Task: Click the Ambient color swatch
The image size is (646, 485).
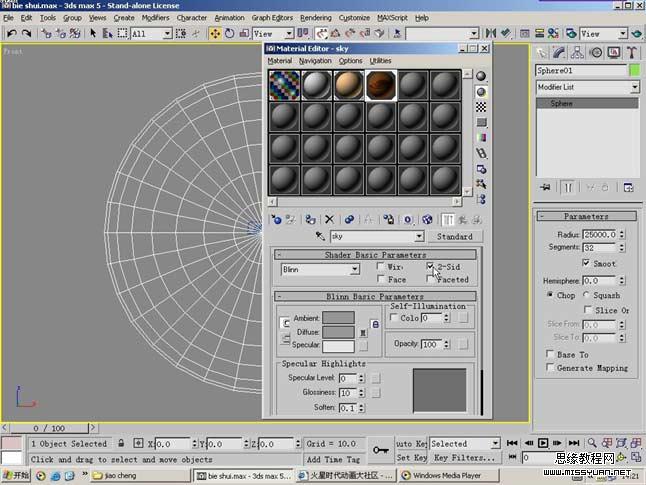Action: tap(338, 318)
